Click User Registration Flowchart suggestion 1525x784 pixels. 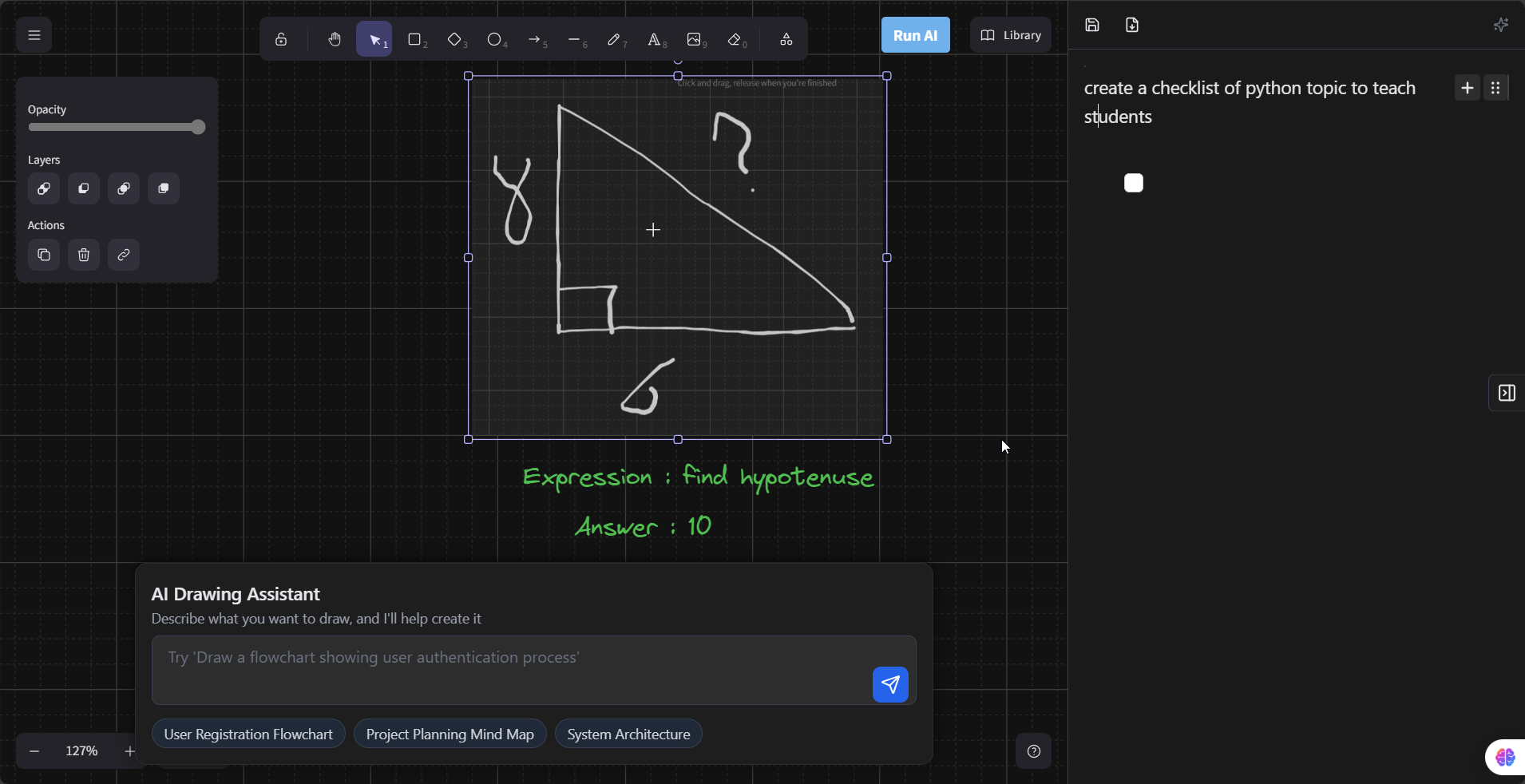point(248,734)
